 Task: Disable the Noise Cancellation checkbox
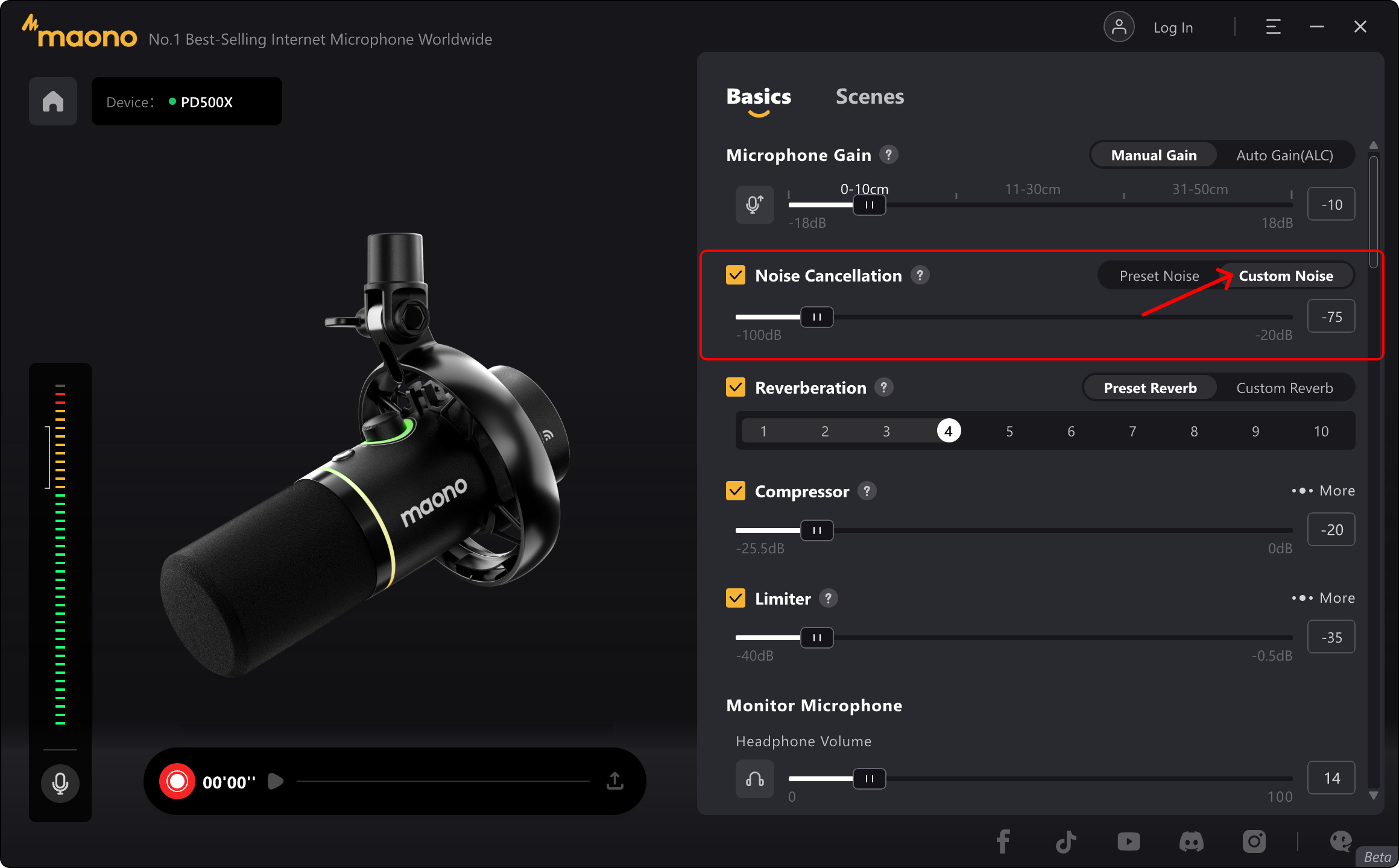(736, 275)
